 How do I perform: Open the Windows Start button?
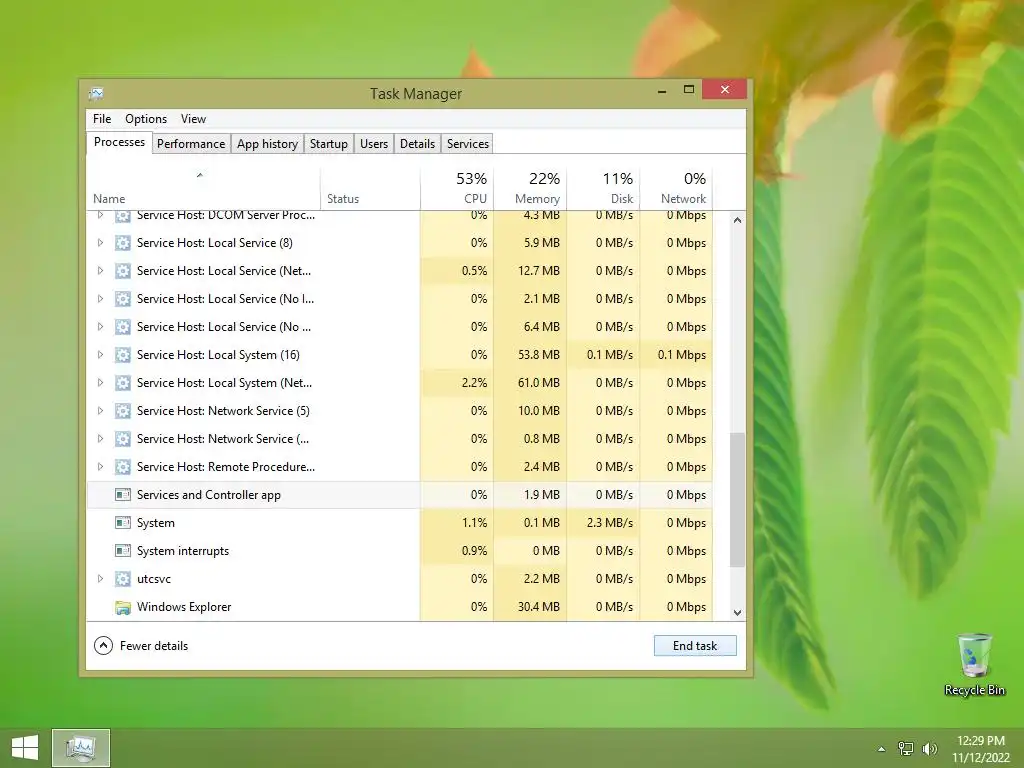pyautogui.click(x=25, y=748)
